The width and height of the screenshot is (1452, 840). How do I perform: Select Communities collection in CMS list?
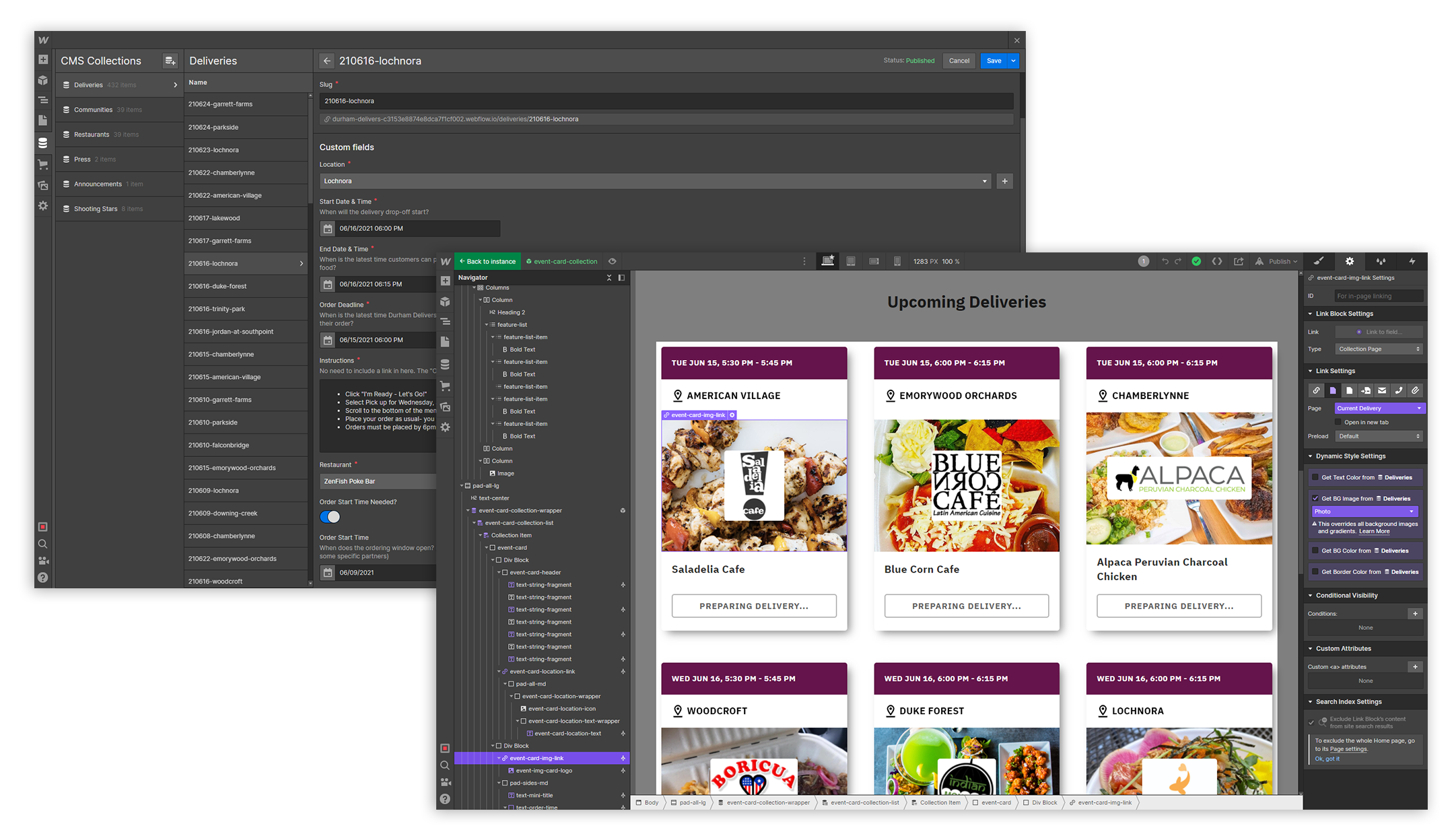click(120, 110)
